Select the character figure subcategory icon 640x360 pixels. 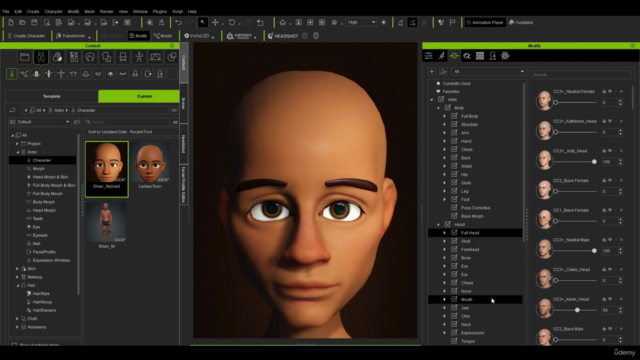point(11,74)
